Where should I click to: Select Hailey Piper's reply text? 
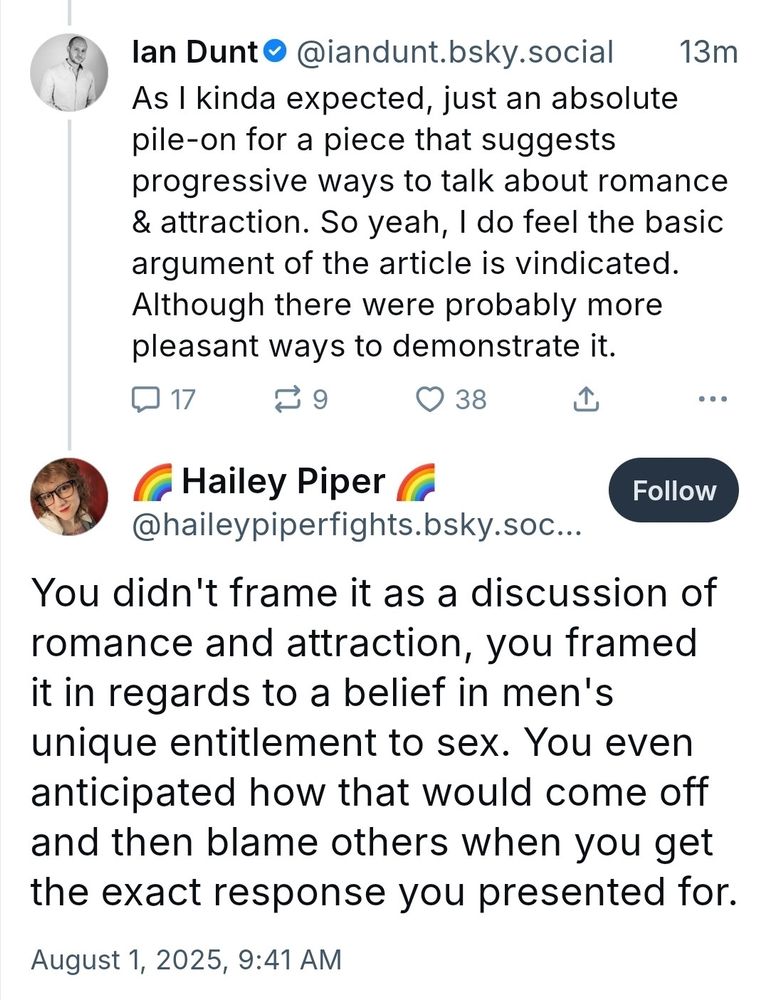(376, 740)
